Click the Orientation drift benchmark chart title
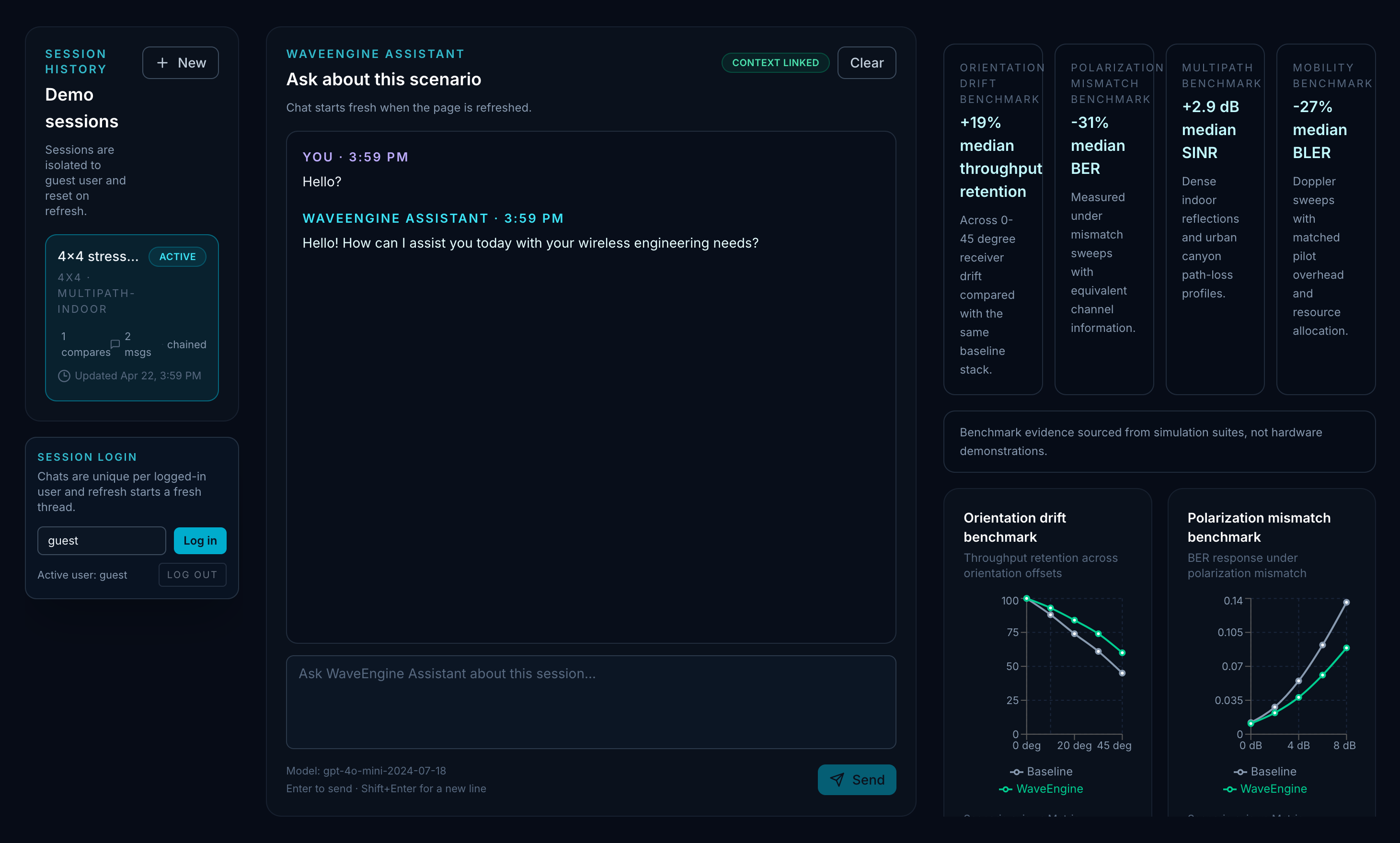This screenshot has width=1400, height=843. click(x=1015, y=527)
